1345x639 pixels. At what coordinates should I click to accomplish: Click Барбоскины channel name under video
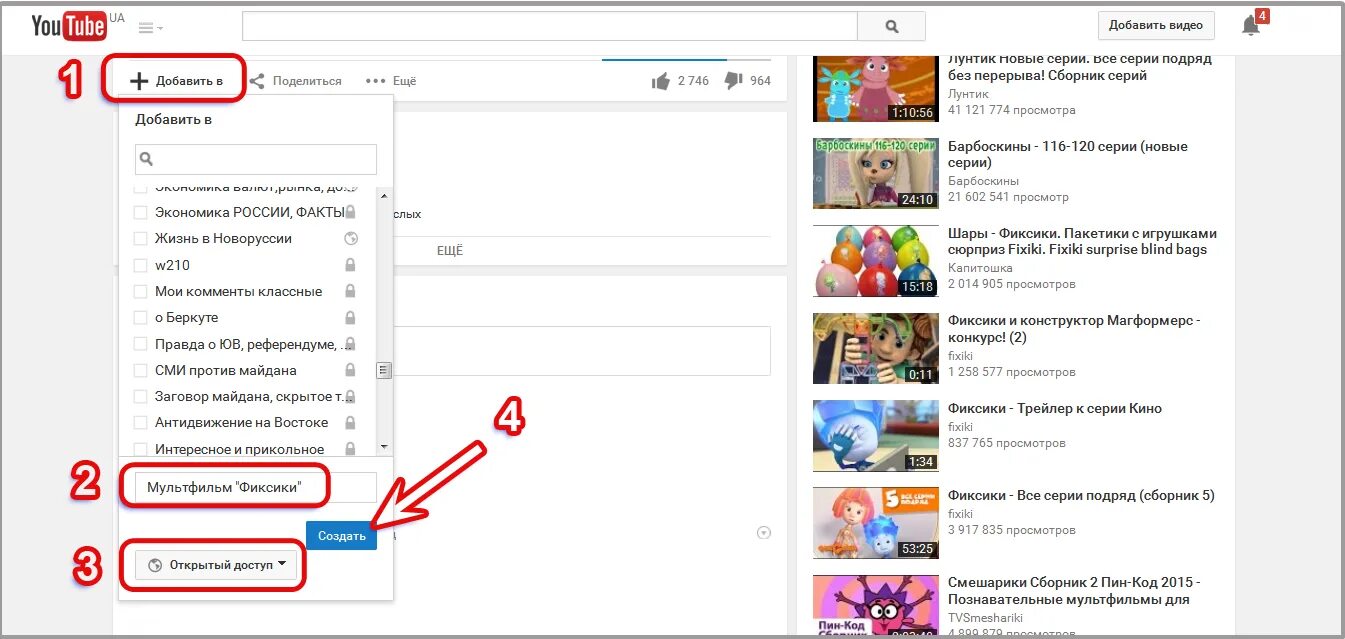983,181
